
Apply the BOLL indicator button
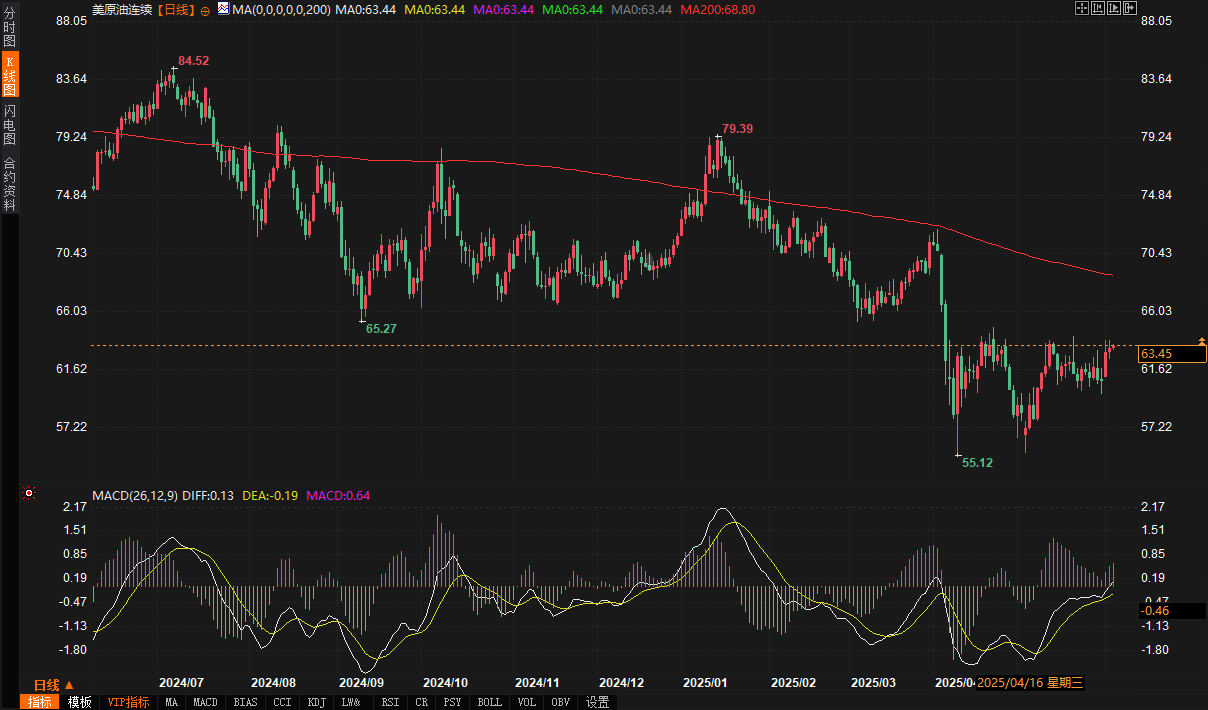click(490, 702)
